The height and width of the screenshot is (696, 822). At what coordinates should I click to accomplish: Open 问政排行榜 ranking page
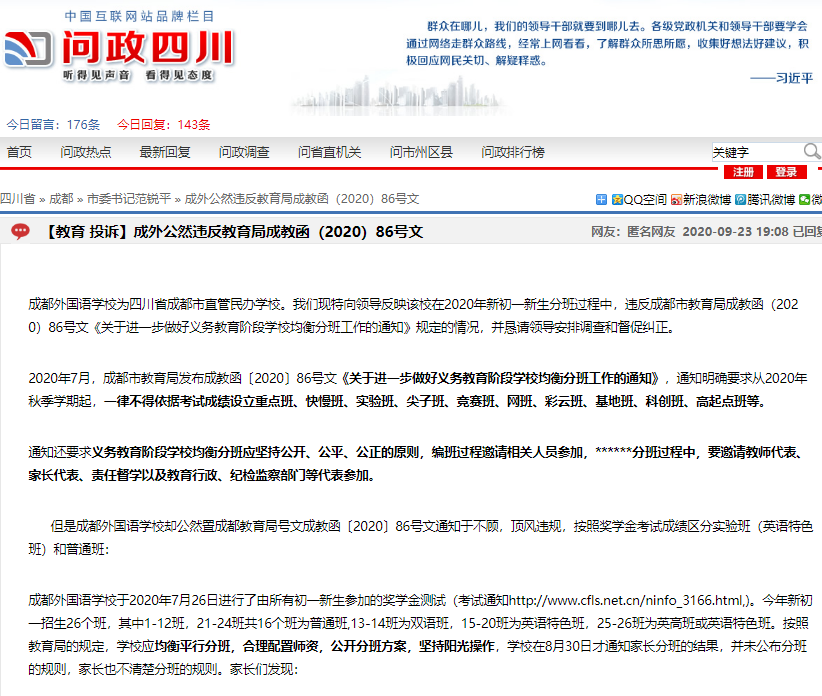513,152
